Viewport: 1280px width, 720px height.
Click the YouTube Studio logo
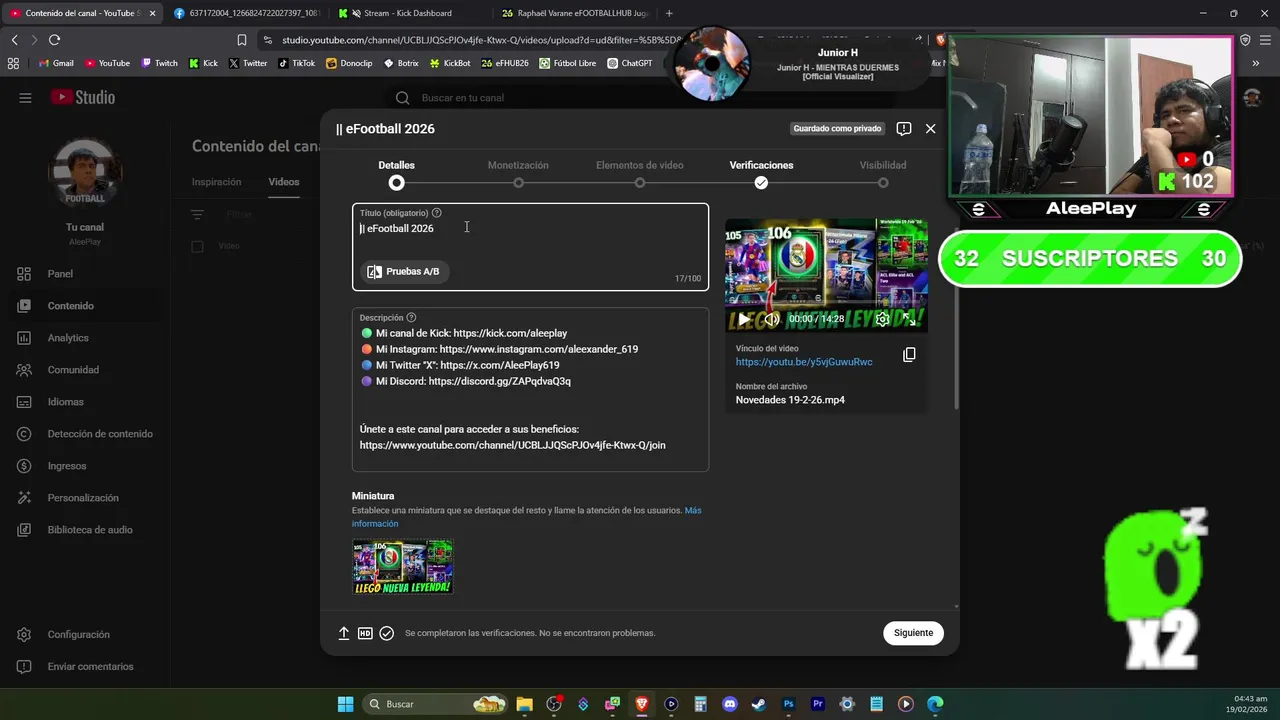point(83,98)
